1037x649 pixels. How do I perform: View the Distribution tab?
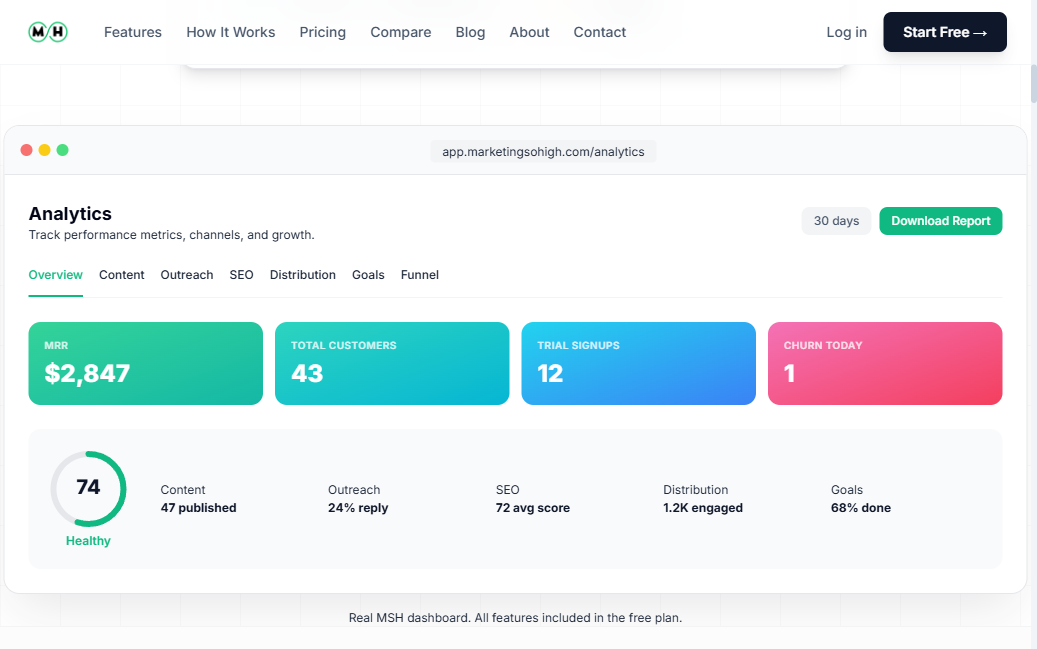tap(302, 275)
